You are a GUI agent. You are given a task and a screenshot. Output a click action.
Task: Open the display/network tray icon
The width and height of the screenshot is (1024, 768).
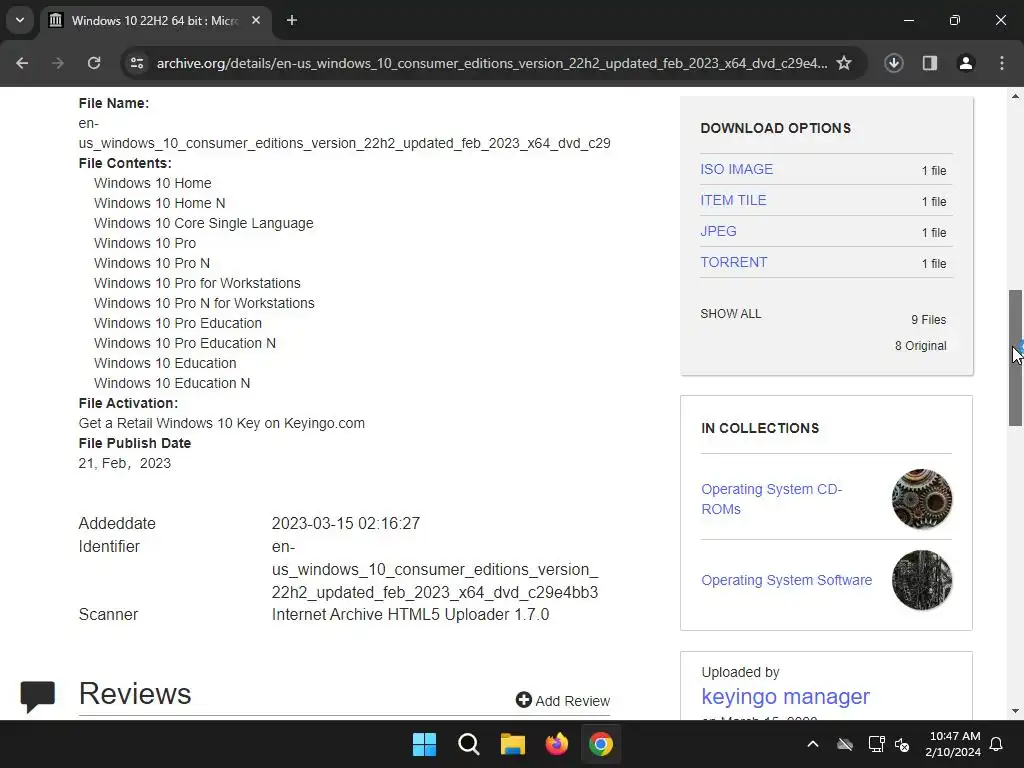coord(876,744)
